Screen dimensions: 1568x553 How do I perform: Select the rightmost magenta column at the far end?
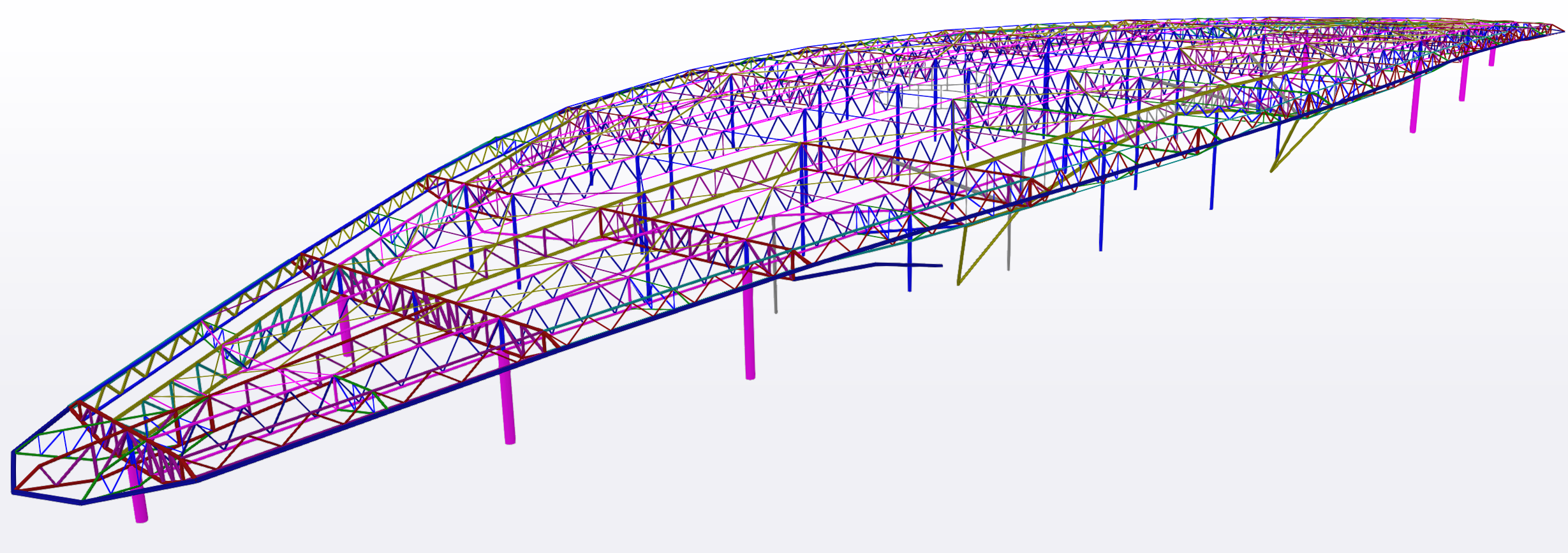pyautogui.click(x=1492, y=56)
